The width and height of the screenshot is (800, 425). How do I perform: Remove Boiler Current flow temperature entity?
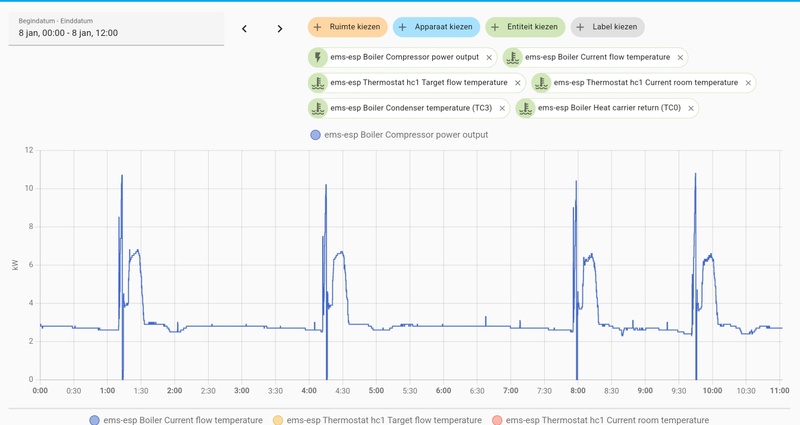[x=680, y=58]
